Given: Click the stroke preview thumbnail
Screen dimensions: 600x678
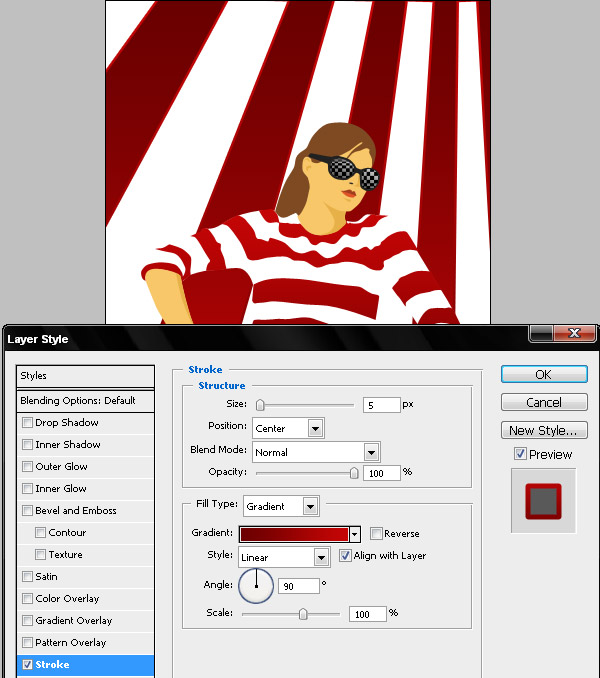Looking at the screenshot, I should [544, 501].
